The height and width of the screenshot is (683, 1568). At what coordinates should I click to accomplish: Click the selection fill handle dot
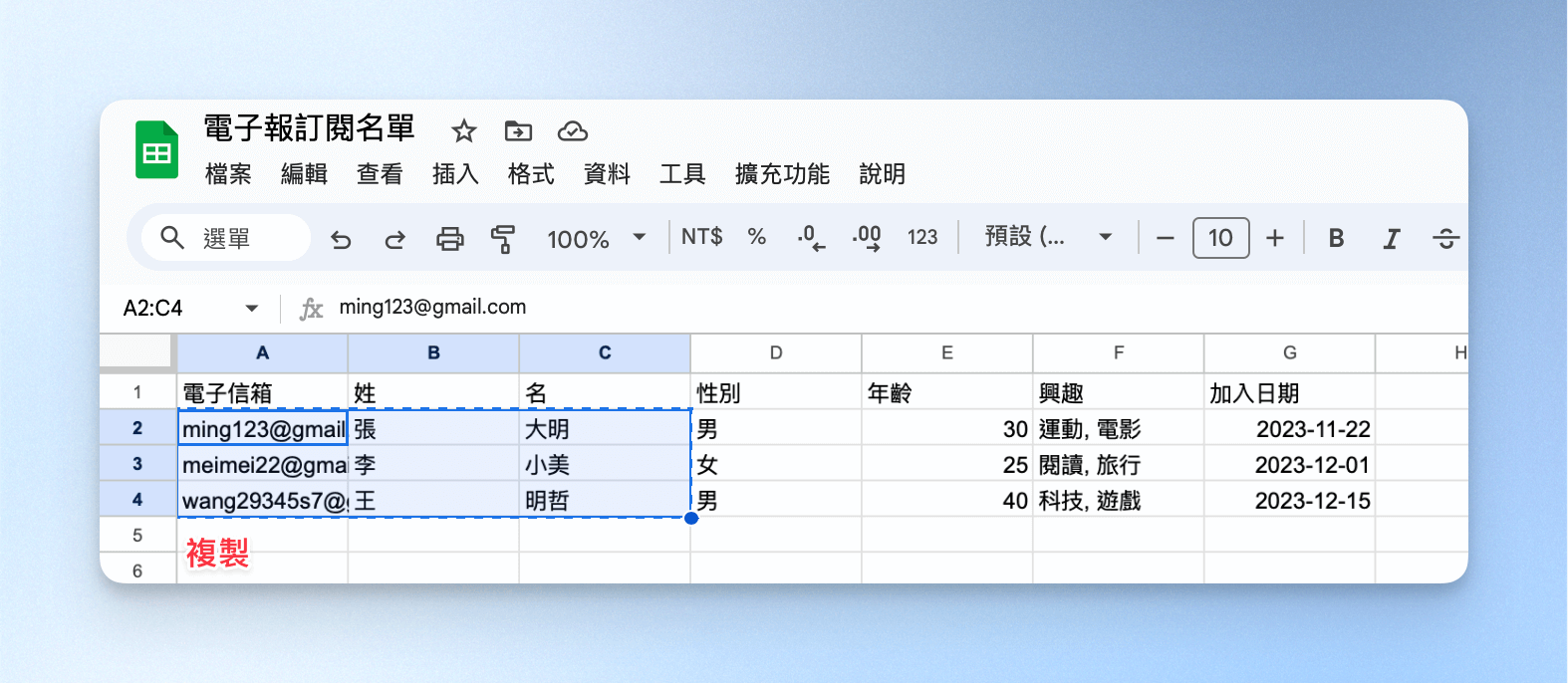point(691,518)
